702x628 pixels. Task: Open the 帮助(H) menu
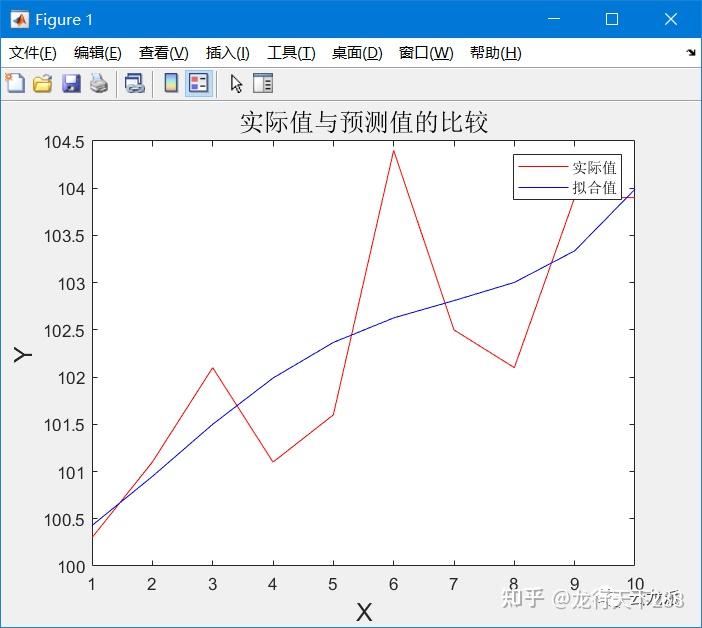[x=496, y=53]
